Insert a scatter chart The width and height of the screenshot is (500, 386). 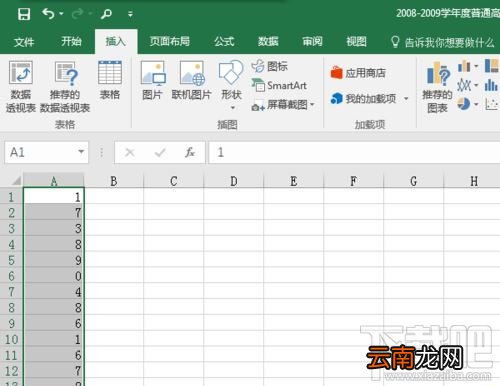(491, 104)
